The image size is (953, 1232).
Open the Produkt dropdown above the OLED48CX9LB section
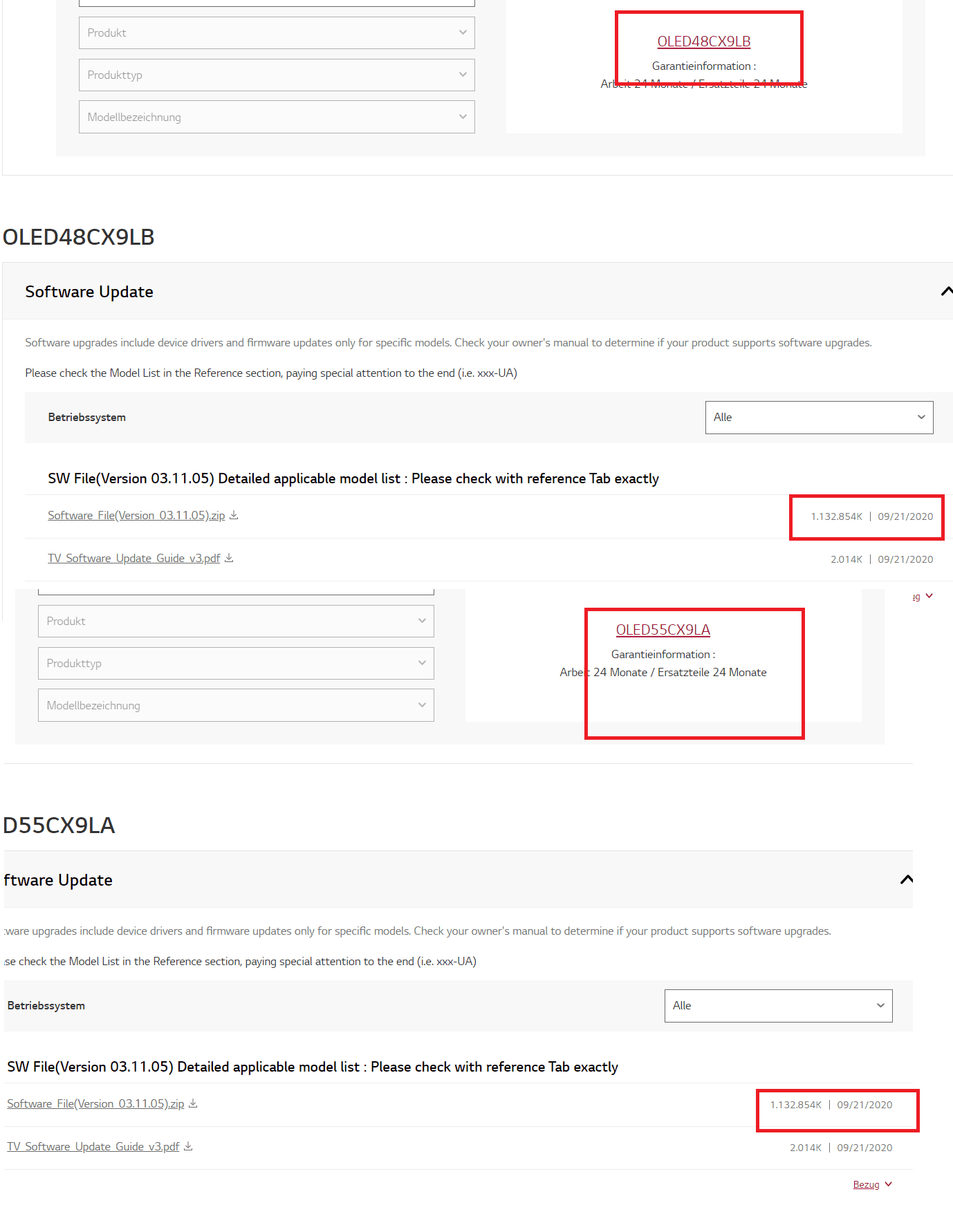pyautogui.click(x=277, y=32)
